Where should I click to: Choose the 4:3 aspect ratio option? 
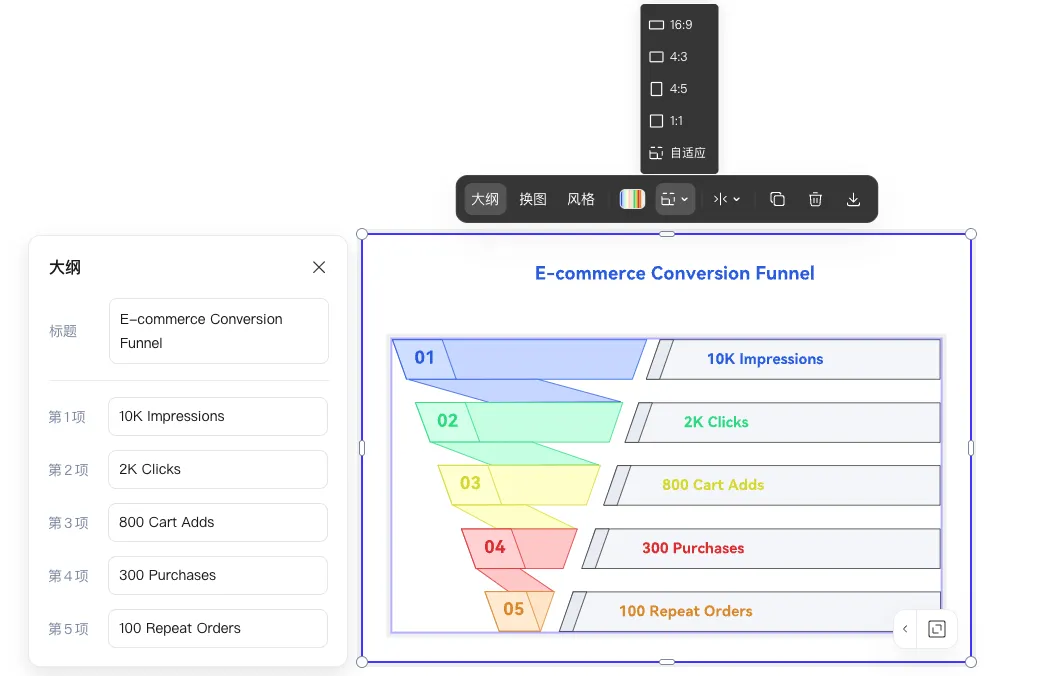[x=679, y=57]
